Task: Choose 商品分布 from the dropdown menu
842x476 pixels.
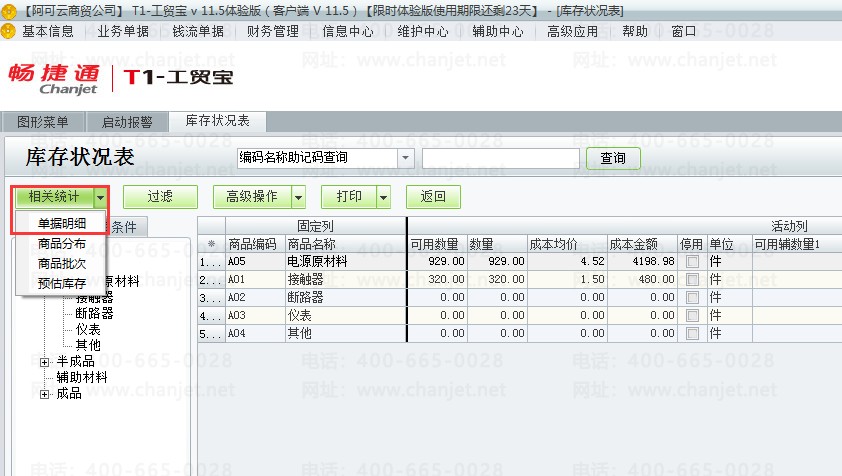Action: coord(61,243)
